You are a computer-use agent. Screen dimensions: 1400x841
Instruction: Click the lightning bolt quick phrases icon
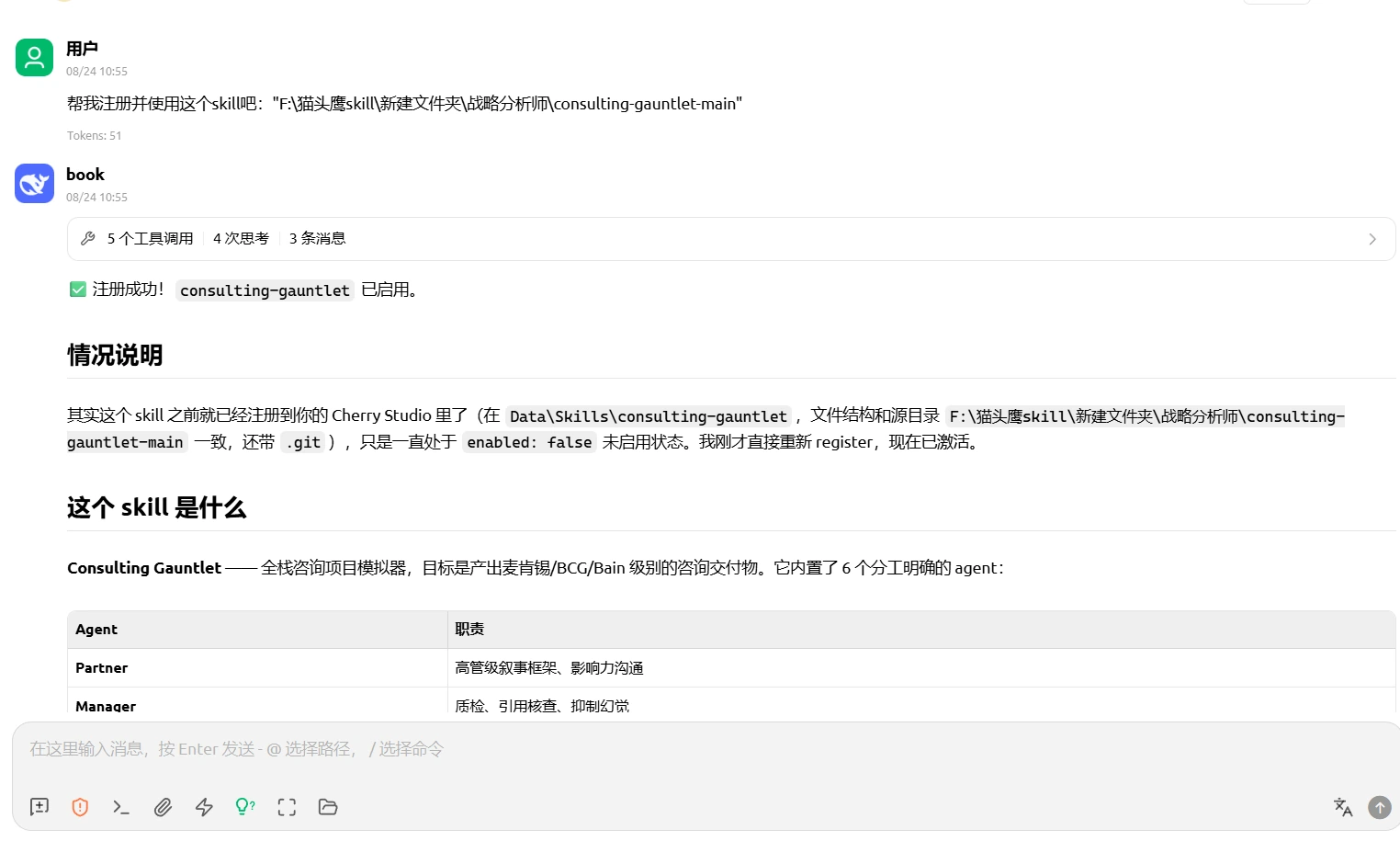click(204, 807)
